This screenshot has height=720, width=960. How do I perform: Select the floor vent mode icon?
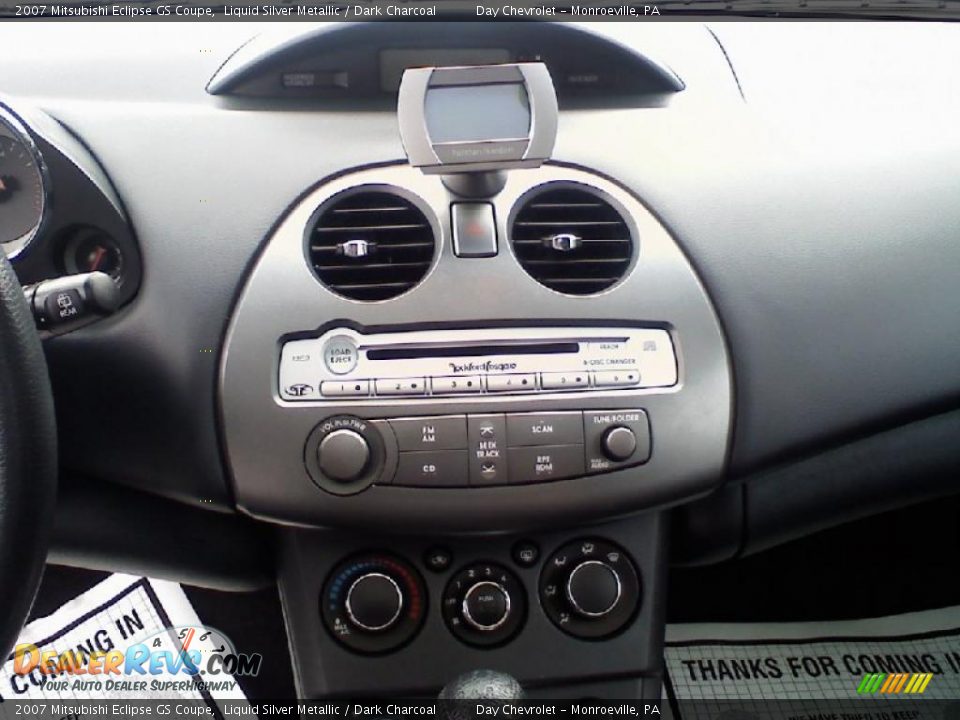click(x=560, y=560)
